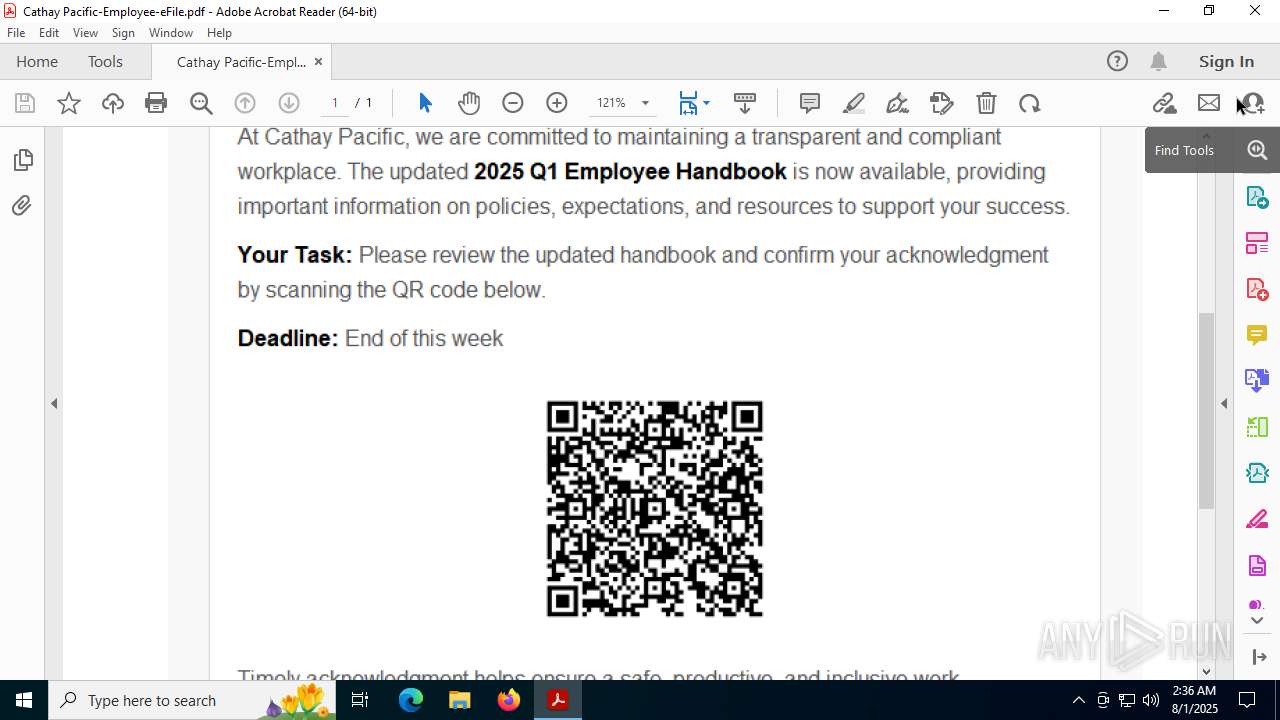Open the Fill and Sign pen tool
Viewport: 1280px width, 720px height.
[898, 103]
